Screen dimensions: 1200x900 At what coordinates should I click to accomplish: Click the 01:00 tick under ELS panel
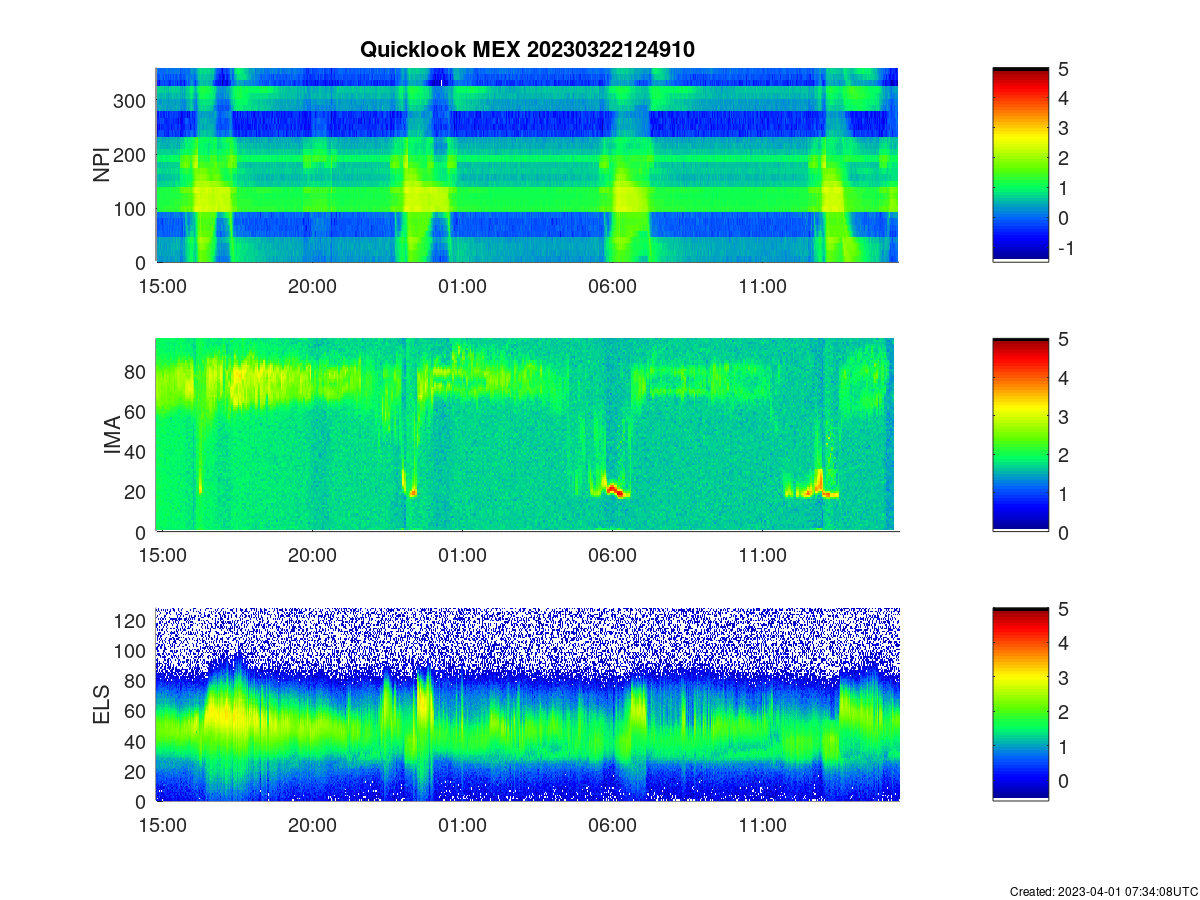pos(463,827)
